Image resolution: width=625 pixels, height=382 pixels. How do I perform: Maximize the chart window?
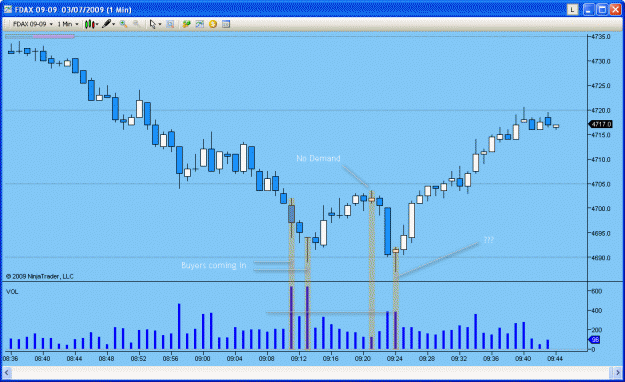(x=602, y=9)
